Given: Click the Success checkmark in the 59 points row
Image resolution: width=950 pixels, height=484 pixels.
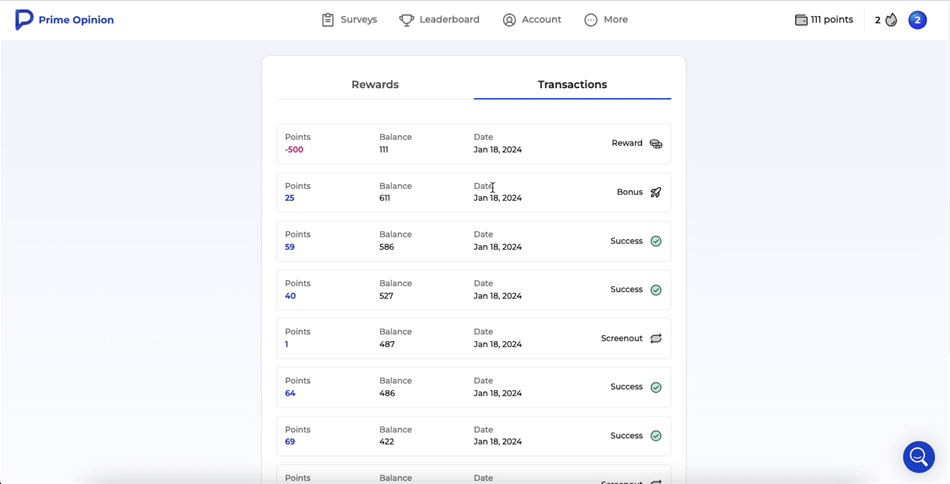Looking at the screenshot, I should [656, 241].
